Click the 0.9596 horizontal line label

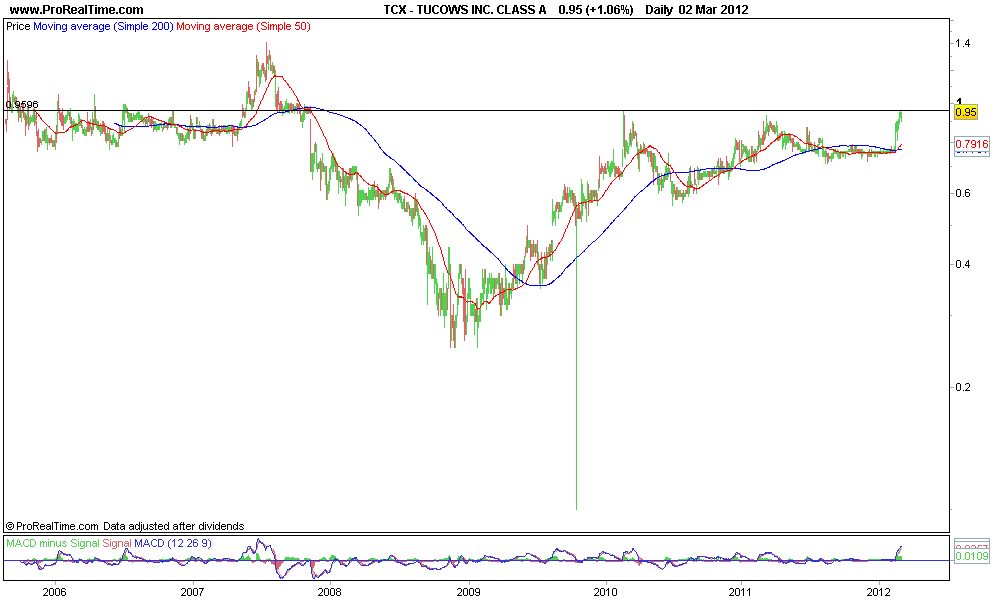(22, 105)
